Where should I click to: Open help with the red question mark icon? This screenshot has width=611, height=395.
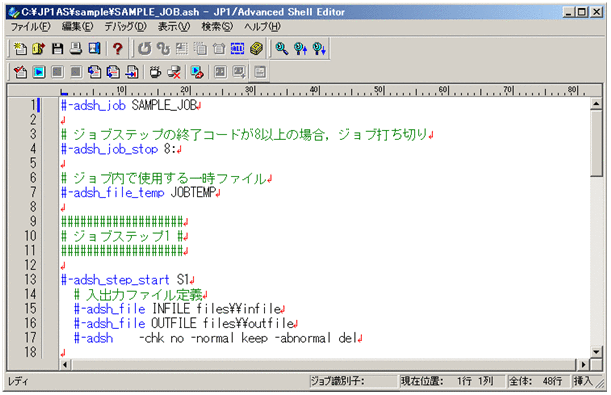click(117, 49)
